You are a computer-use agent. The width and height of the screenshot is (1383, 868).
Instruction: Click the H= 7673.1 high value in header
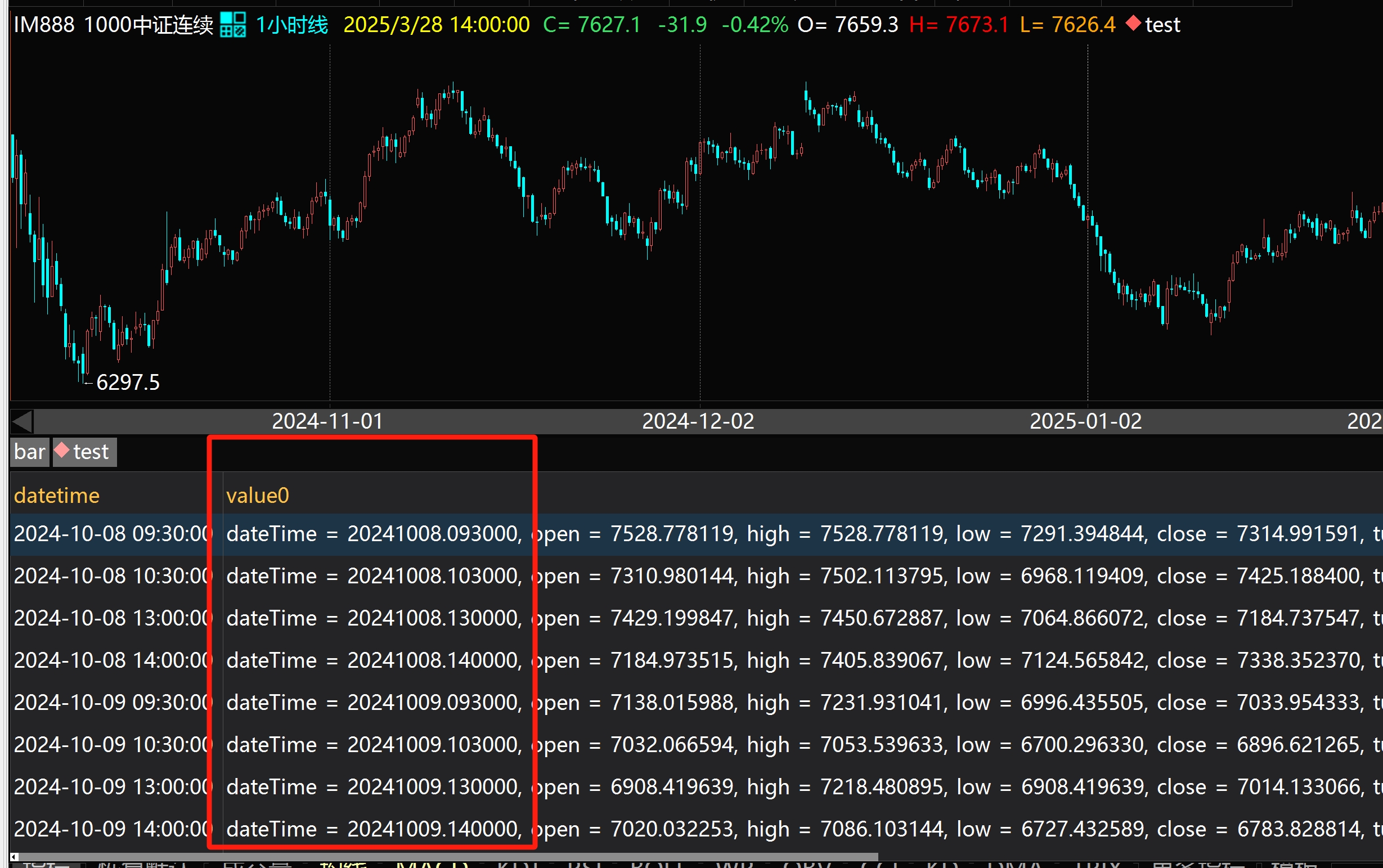pos(959,25)
